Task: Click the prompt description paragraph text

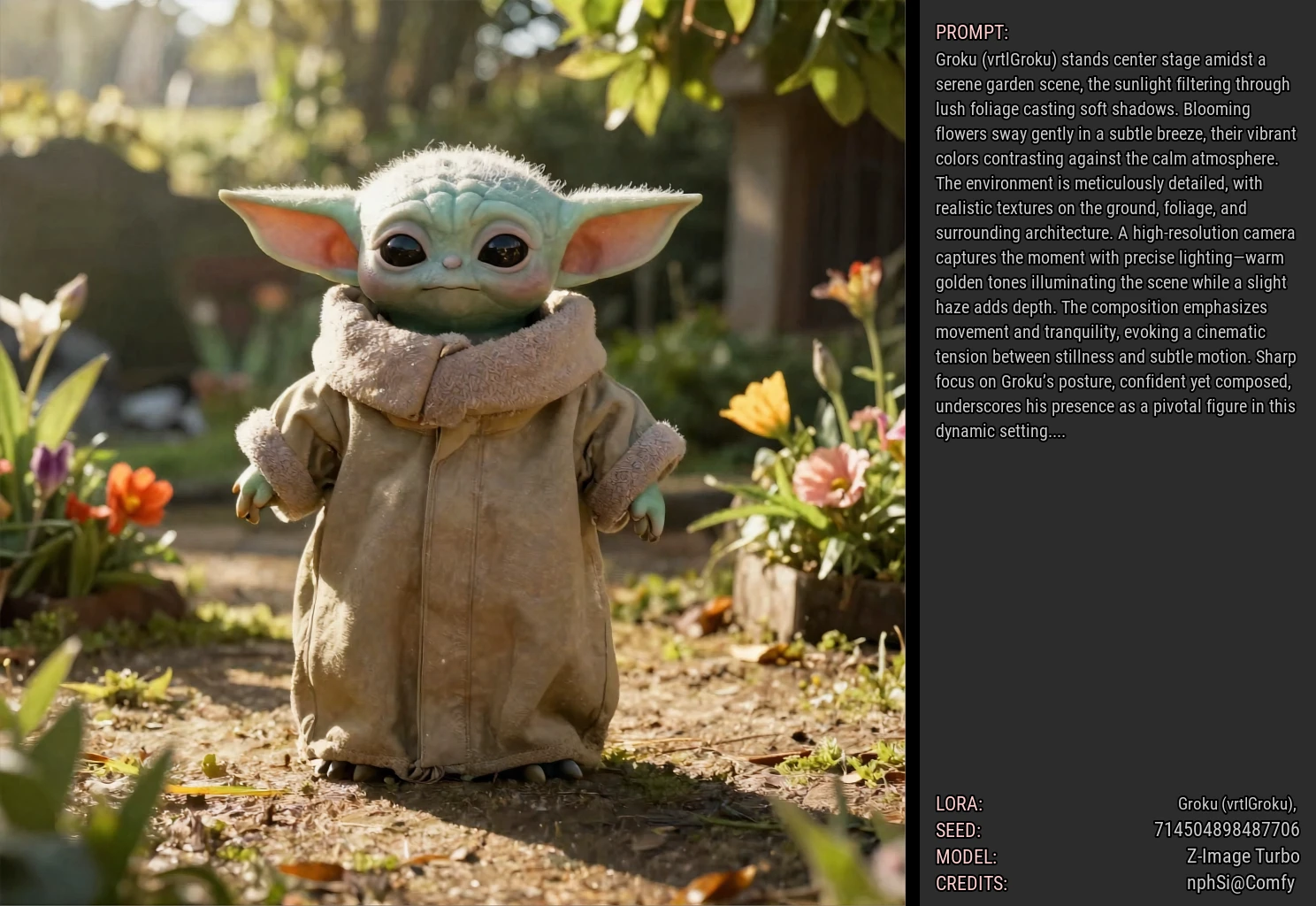Action: click(1116, 245)
